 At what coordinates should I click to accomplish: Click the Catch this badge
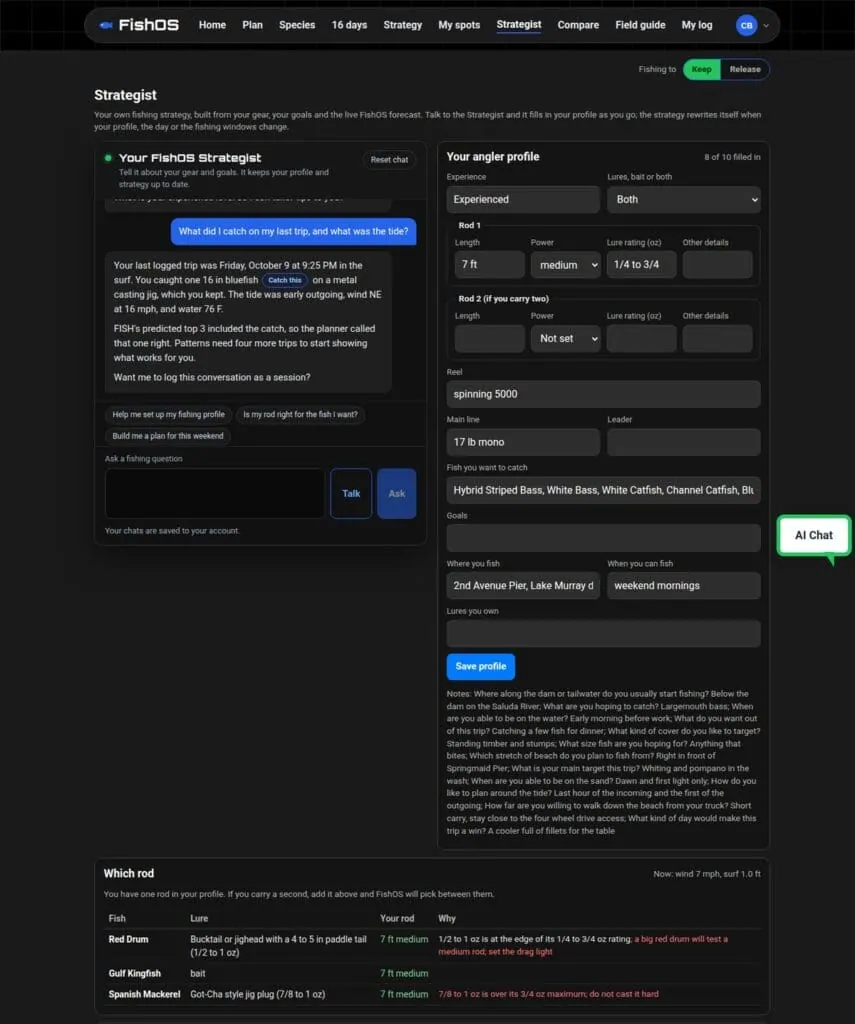[285, 280]
